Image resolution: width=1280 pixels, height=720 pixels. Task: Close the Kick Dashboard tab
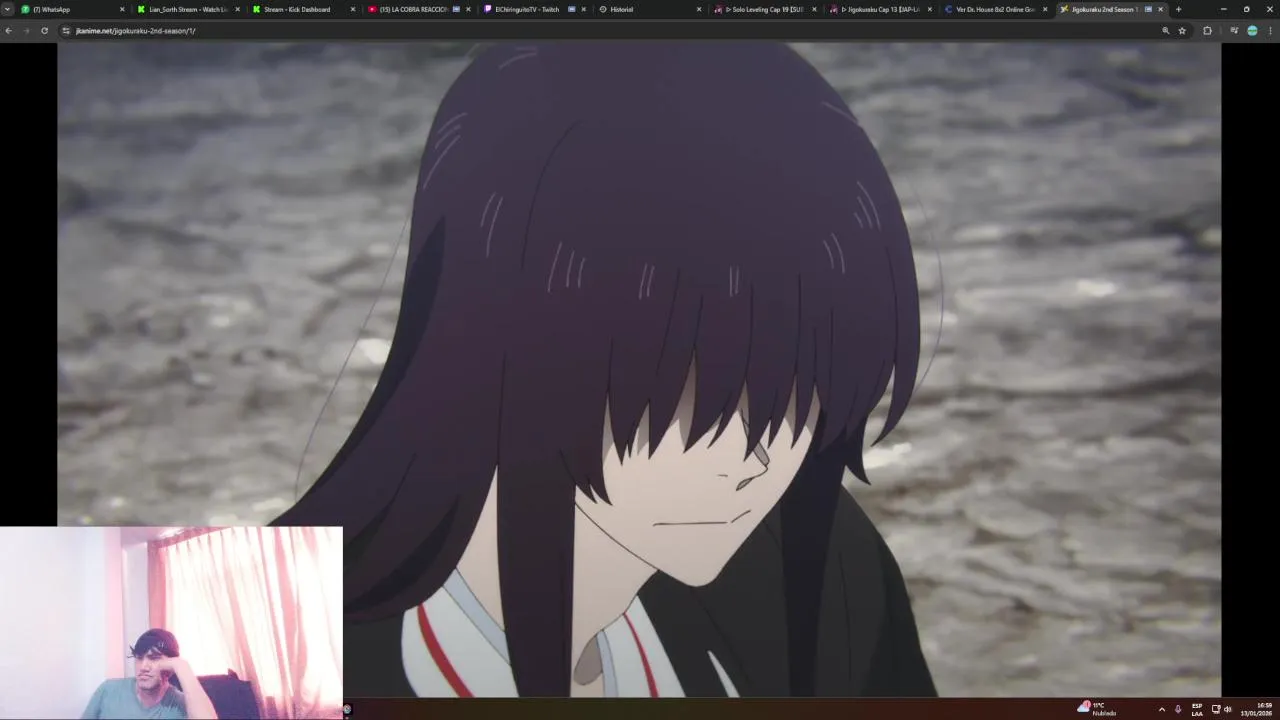click(352, 9)
